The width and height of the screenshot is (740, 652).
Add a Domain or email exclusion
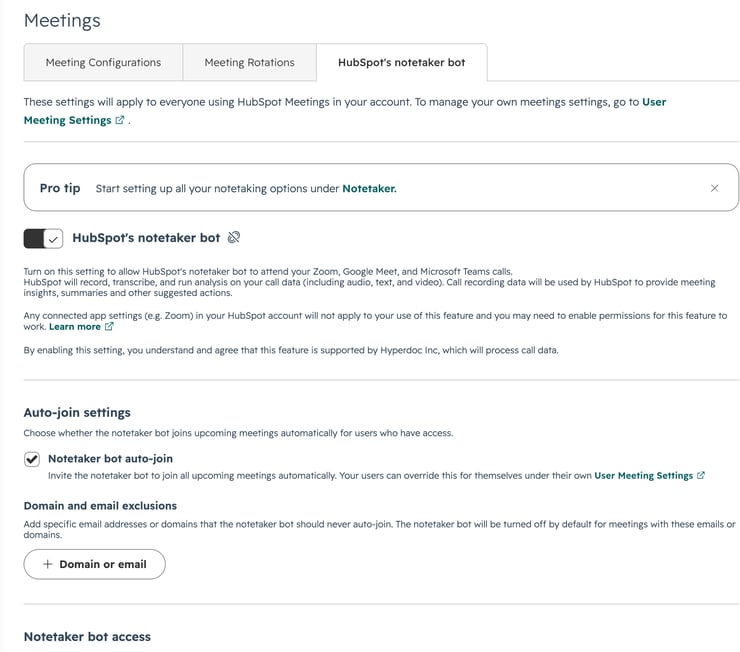coord(94,564)
